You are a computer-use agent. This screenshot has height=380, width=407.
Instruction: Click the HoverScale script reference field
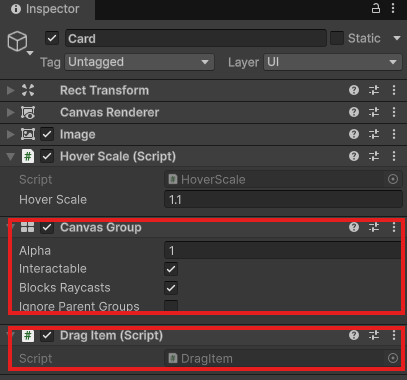283,179
